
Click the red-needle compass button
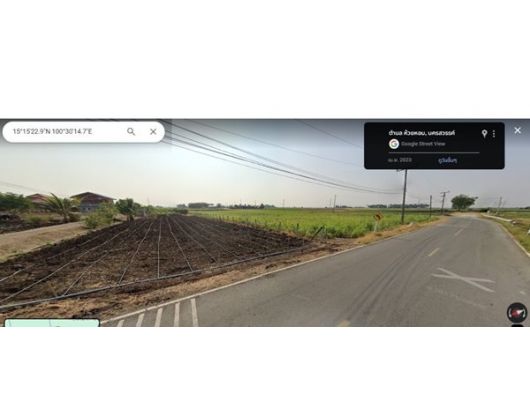pyautogui.click(x=517, y=312)
